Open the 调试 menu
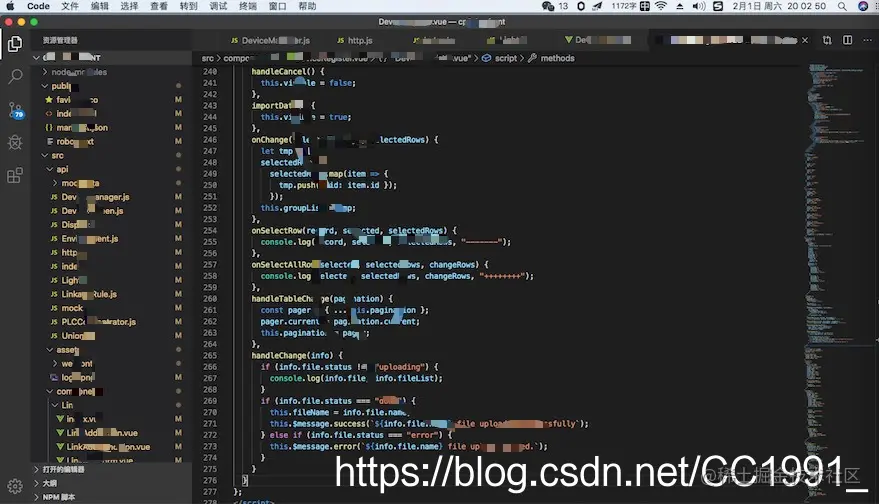Image resolution: width=879 pixels, height=504 pixels. click(218, 6)
